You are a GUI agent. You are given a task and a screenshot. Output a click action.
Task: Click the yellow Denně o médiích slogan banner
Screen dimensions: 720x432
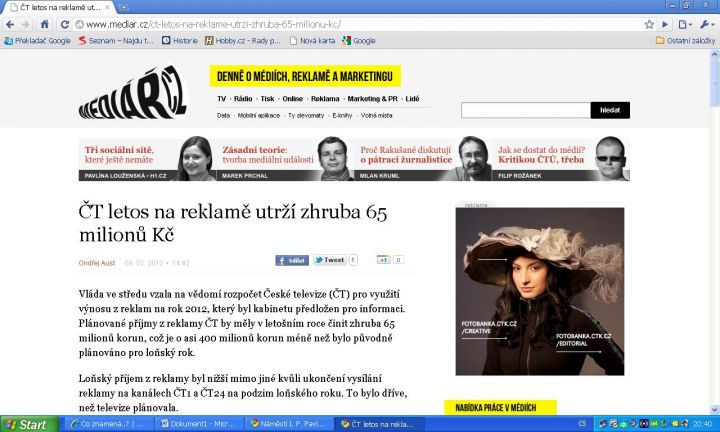coord(305,76)
